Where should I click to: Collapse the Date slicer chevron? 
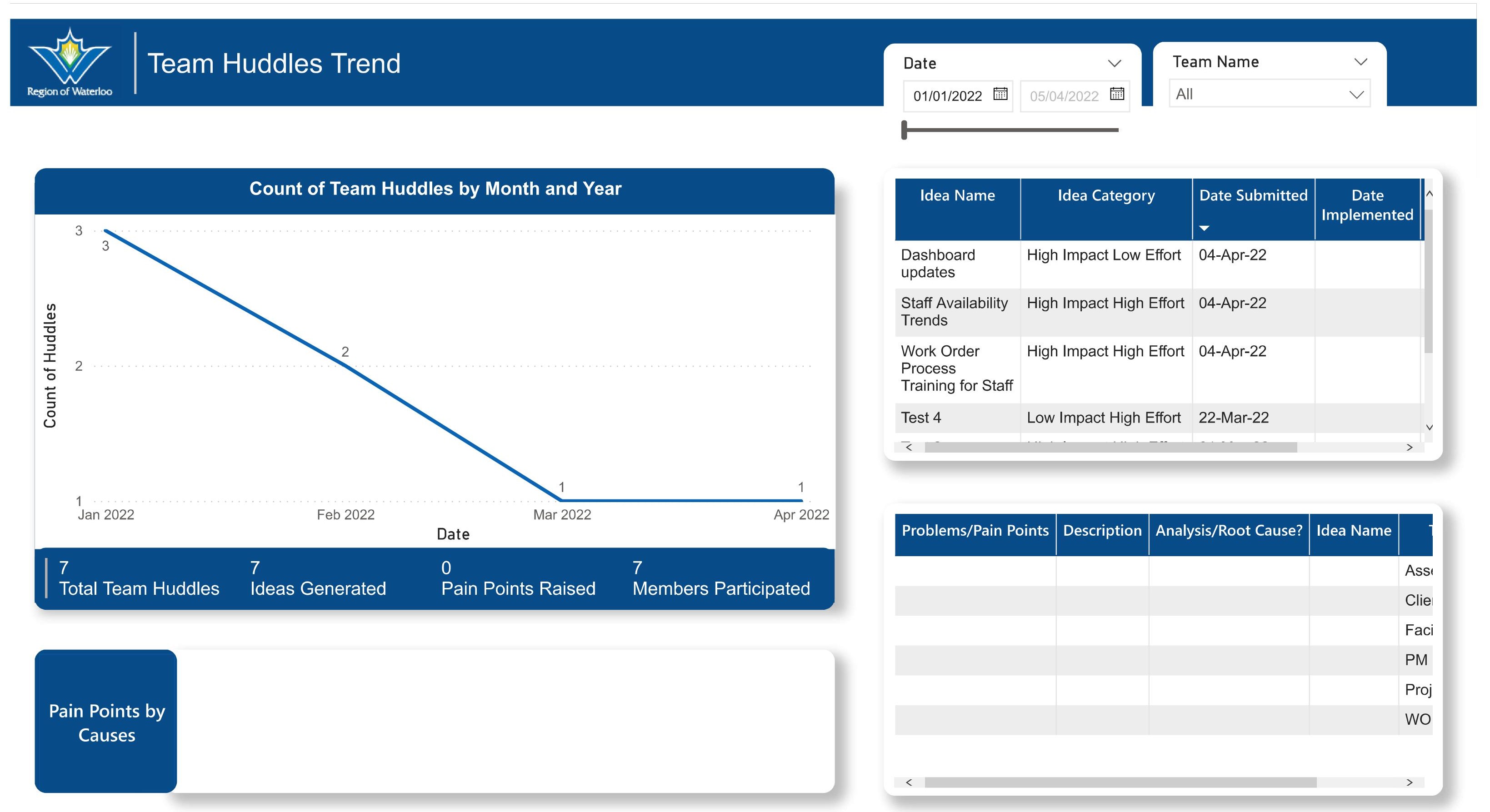coord(1114,63)
